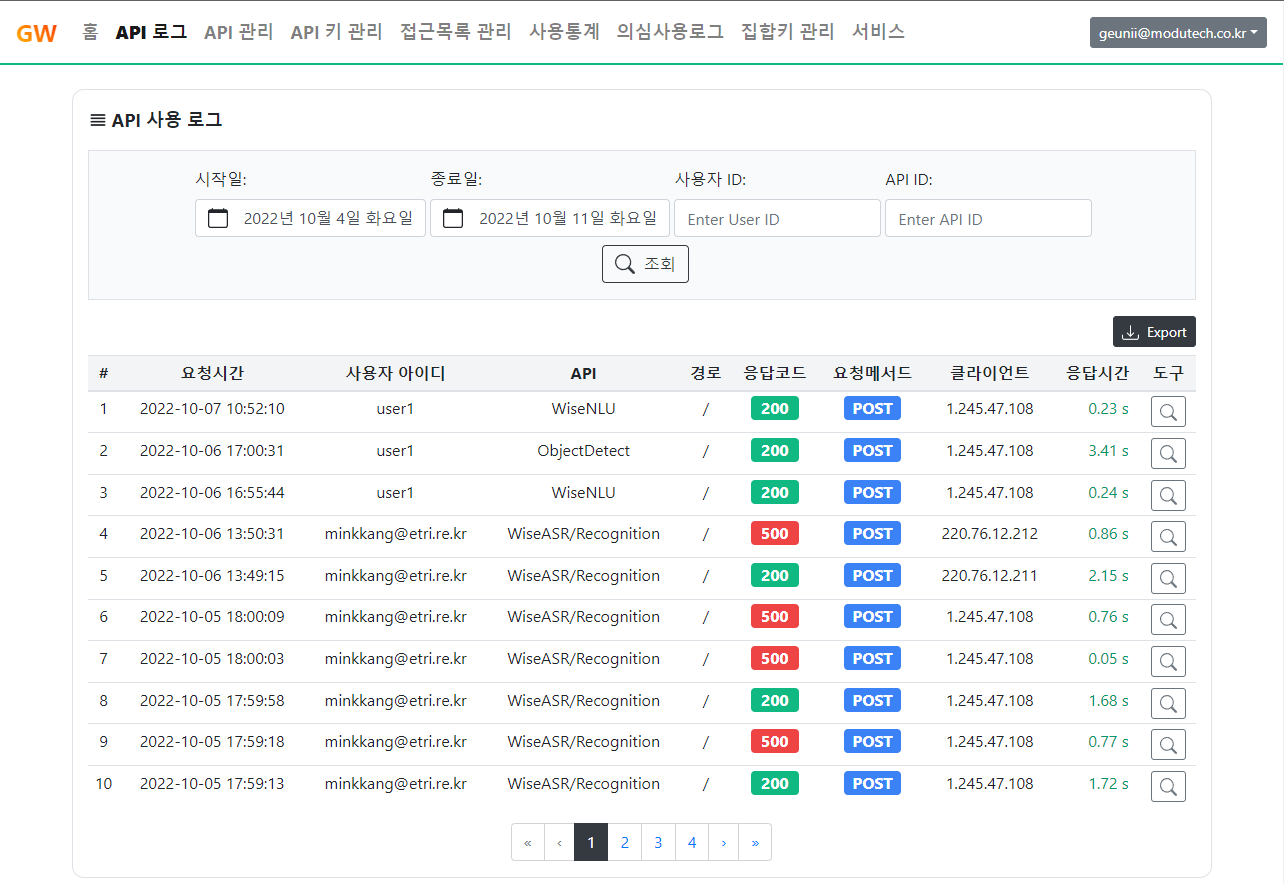The width and height of the screenshot is (1284, 884).
Task: Go to page 3 of the log
Action: pyautogui.click(x=658, y=843)
